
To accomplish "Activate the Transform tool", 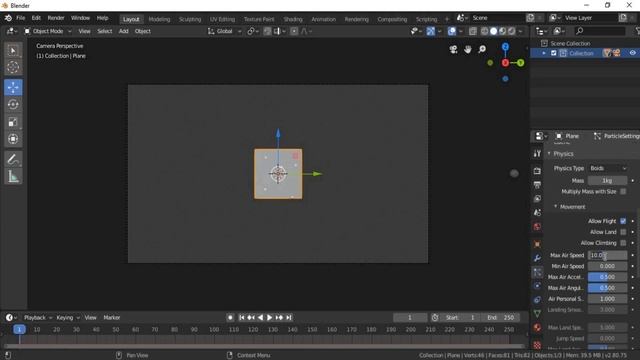I will coord(13,139).
